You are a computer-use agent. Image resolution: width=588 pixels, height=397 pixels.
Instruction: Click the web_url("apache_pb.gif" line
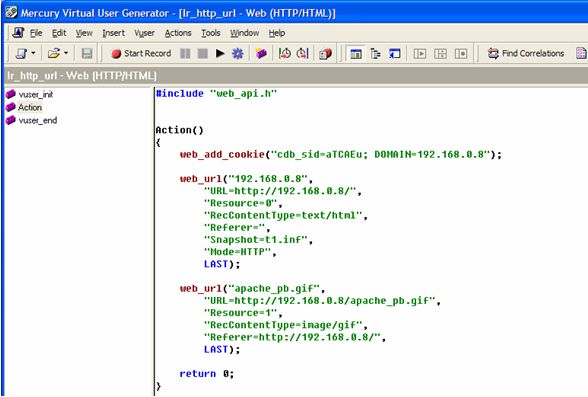[x=252, y=289]
